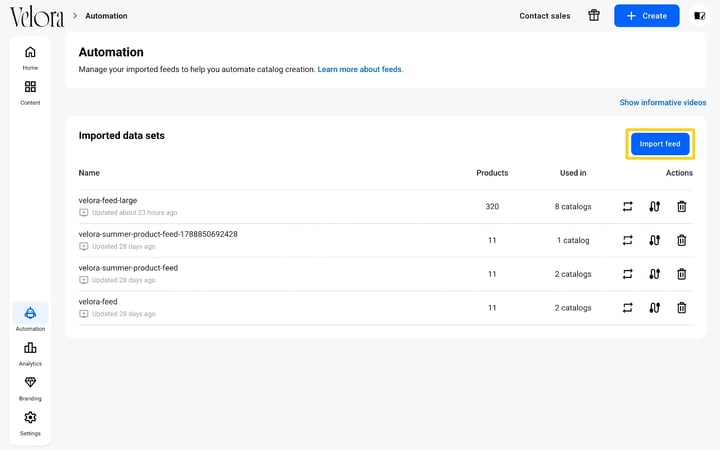The height and width of the screenshot is (450, 720).
Task: Open Settings gear in sidebar
Action: (30, 417)
